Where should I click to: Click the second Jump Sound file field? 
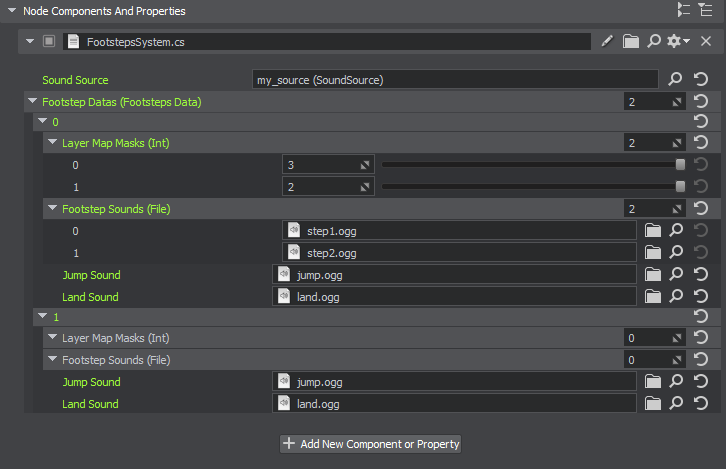click(455, 381)
